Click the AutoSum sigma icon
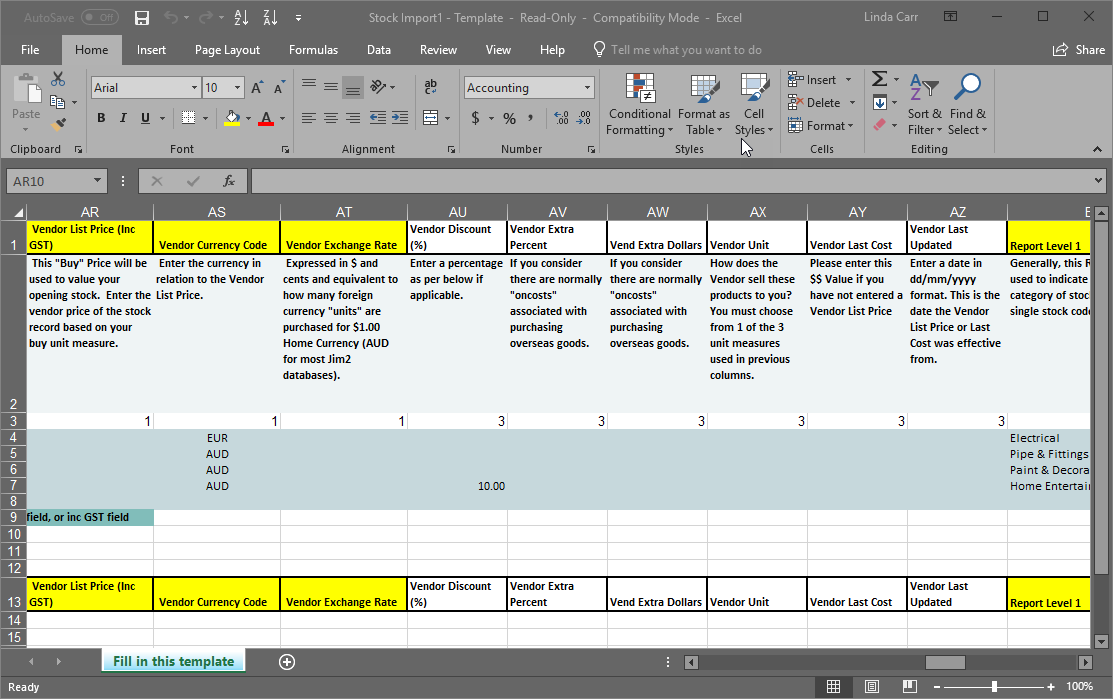The width and height of the screenshot is (1113, 699). tap(879, 79)
